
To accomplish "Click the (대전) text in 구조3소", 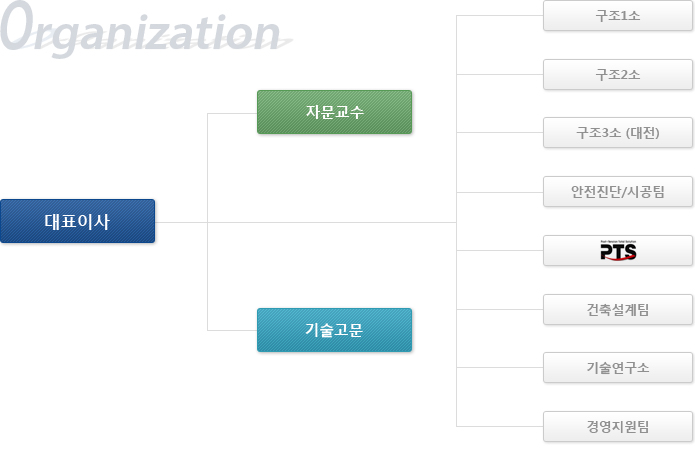I will pos(643,133).
